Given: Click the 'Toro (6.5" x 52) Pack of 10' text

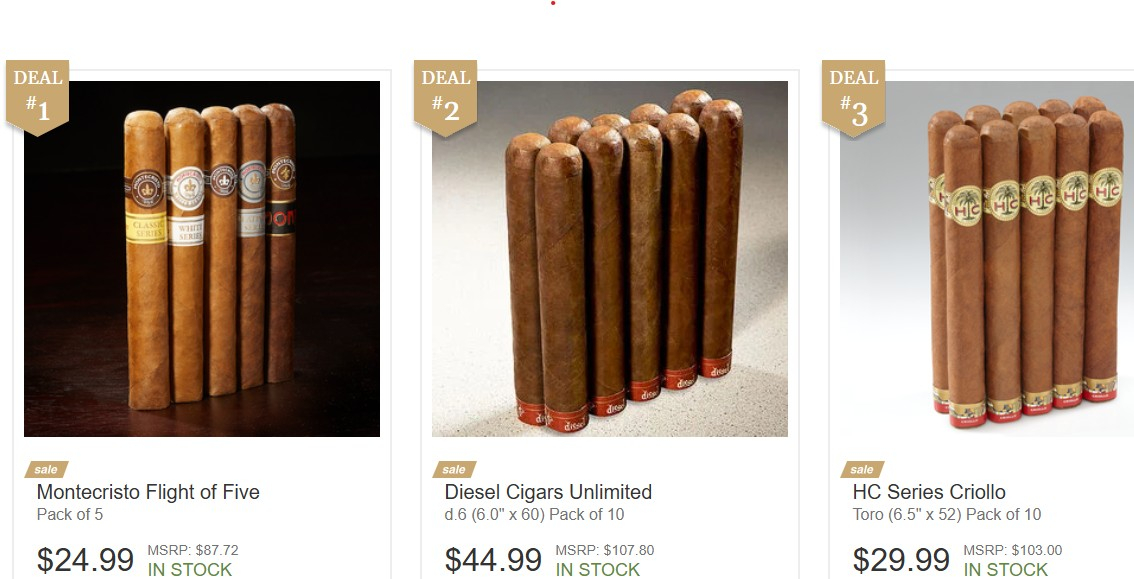Looking at the screenshot, I should [947, 515].
